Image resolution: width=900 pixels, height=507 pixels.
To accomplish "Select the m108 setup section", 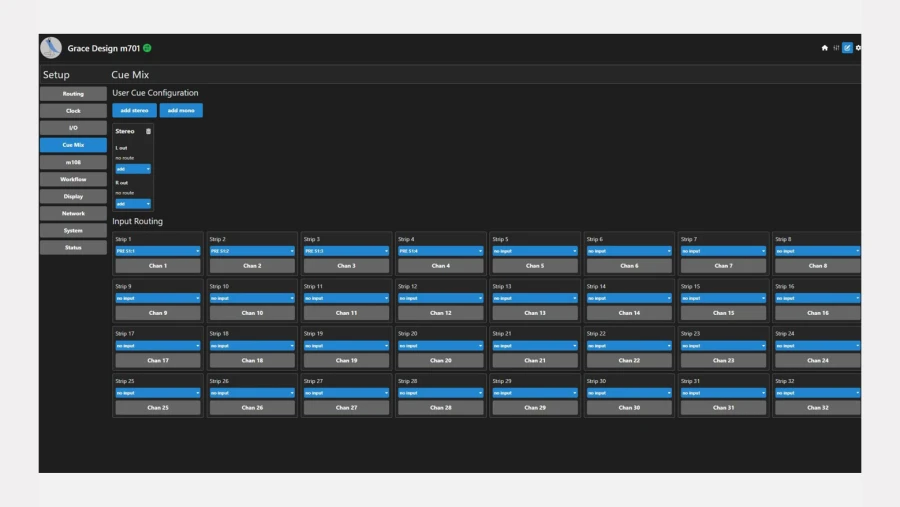I will [73, 162].
